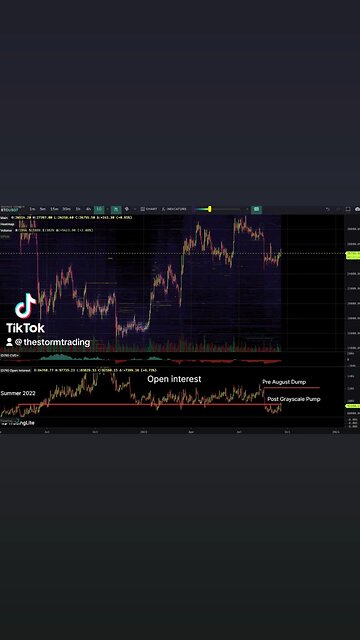Click the 'Open interest' caption text
The height and width of the screenshot is (640, 360).
tap(174, 379)
